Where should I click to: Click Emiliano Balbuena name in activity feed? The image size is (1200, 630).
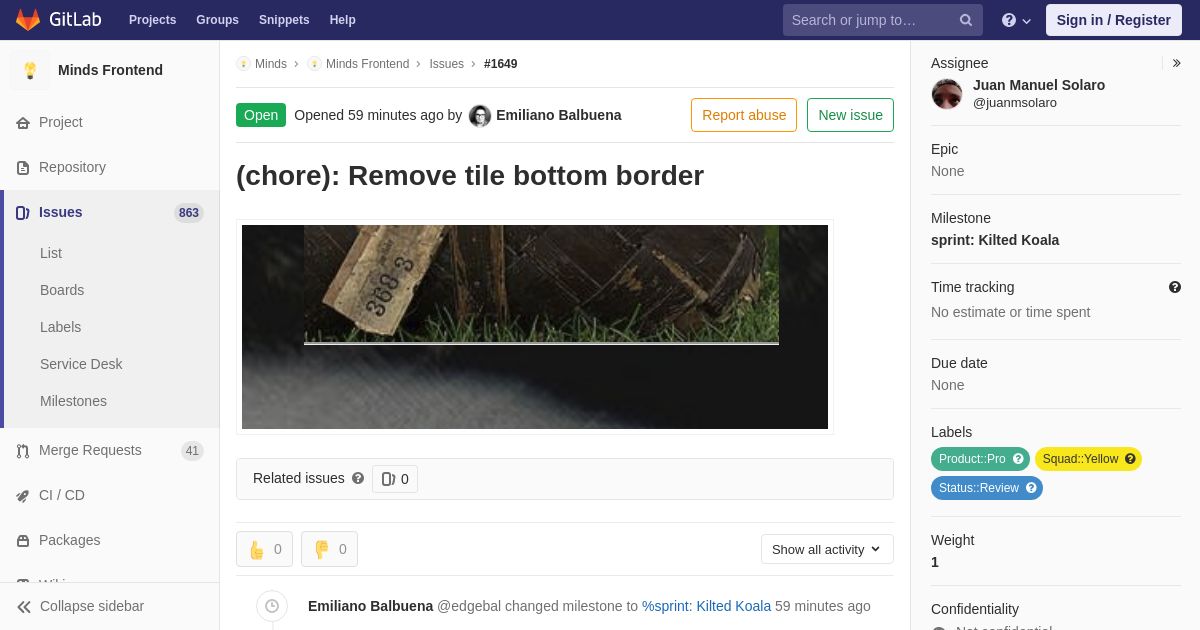coord(370,606)
